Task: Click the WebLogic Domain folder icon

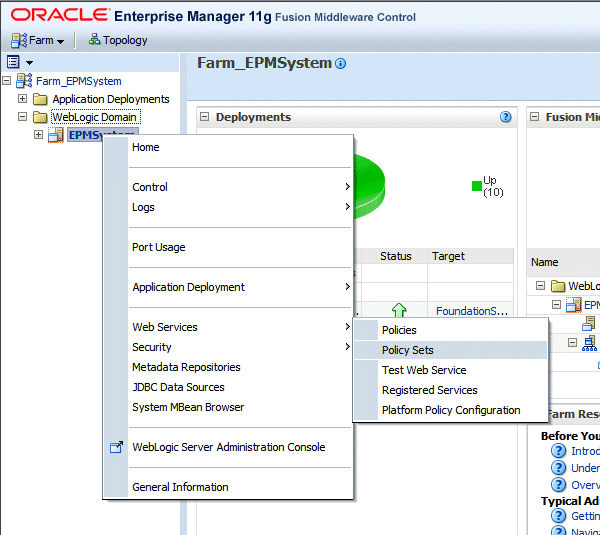Action: pyautogui.click(x=40, y=117)
